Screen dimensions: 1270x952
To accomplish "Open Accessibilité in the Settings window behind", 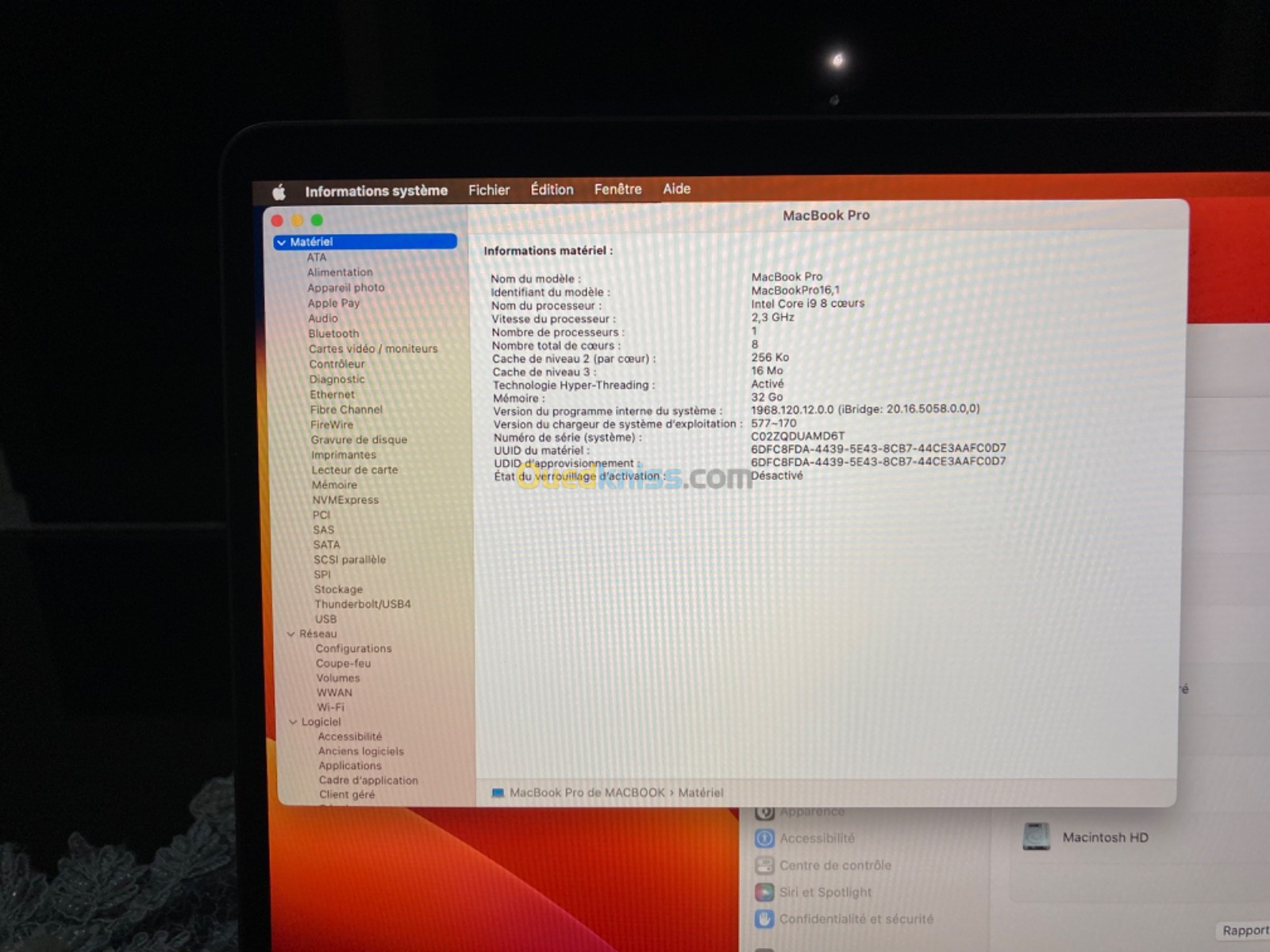I will pyautogui.click(x=818, y=839).
